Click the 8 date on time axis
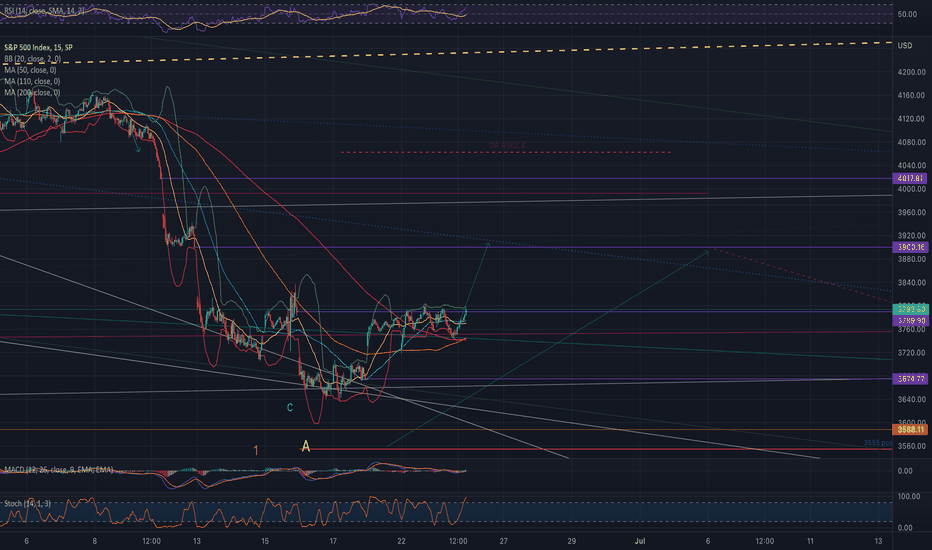932x550 pixels. pos(95,541)
